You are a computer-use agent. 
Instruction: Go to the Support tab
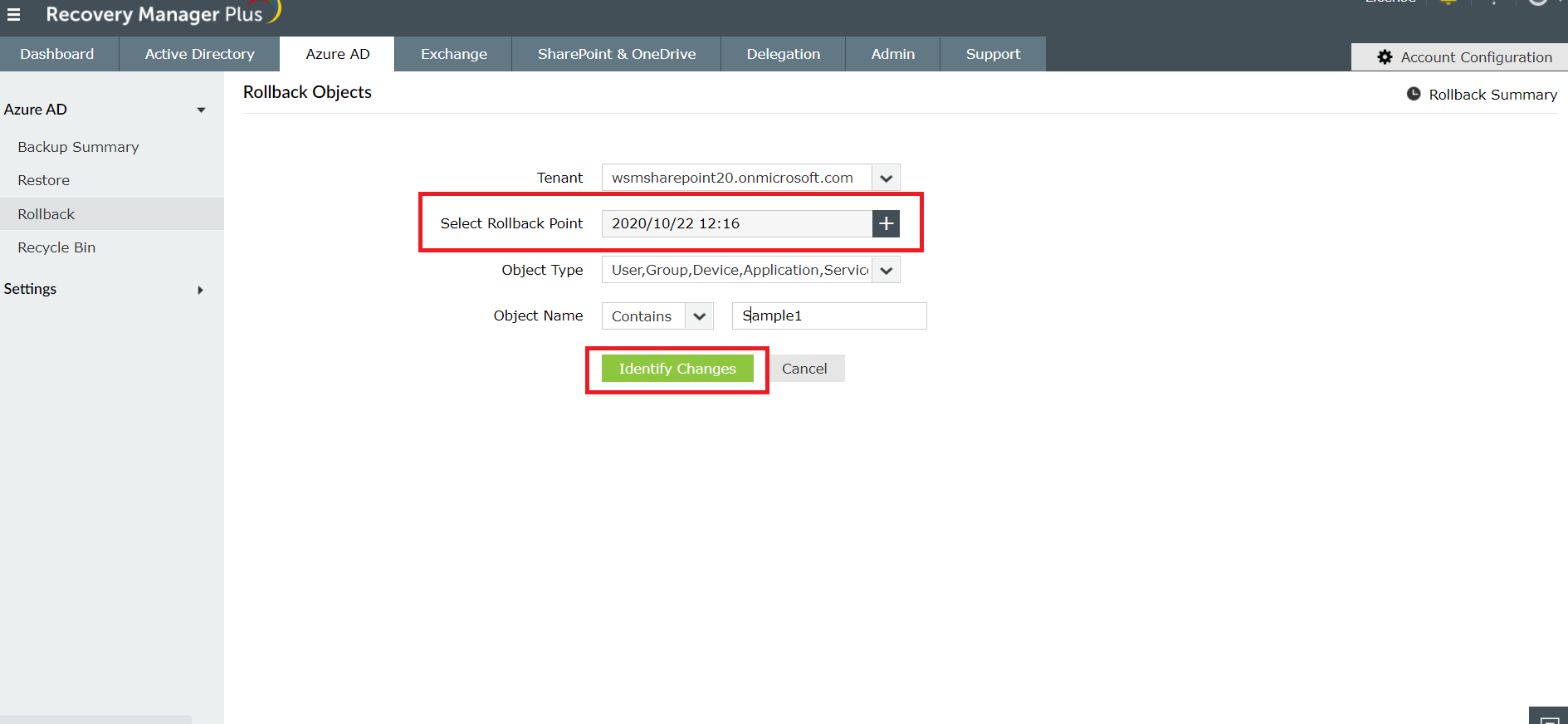(993, 54)
